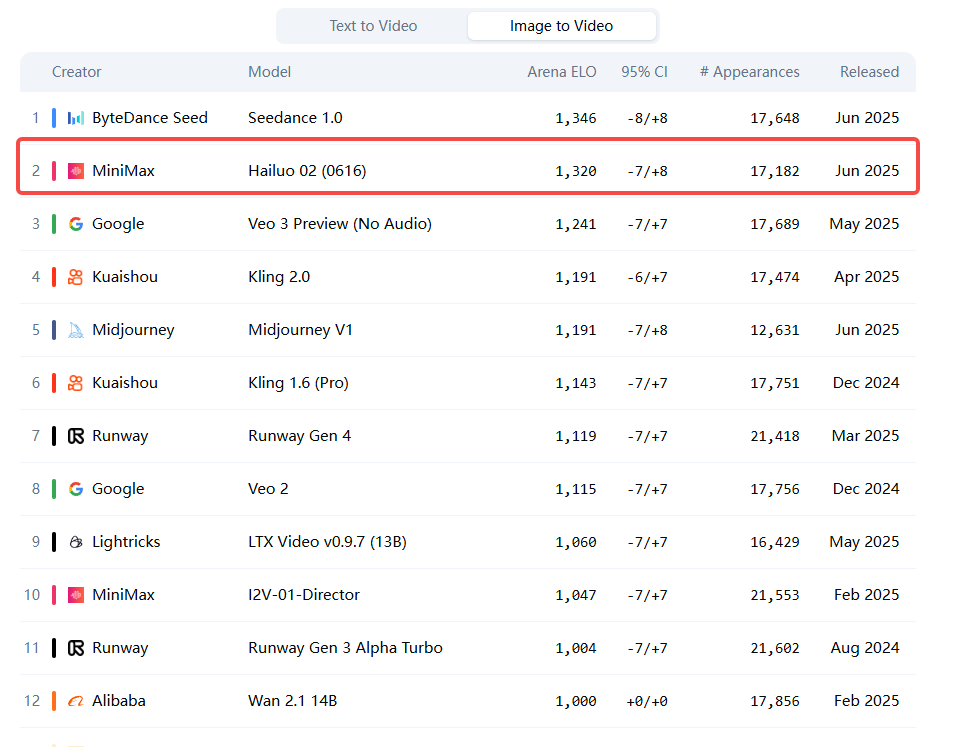Image resolution: width=977 pixels, height=747 pixels.
Task: Select the Image to Video tab
Action: tap(561, 26)
